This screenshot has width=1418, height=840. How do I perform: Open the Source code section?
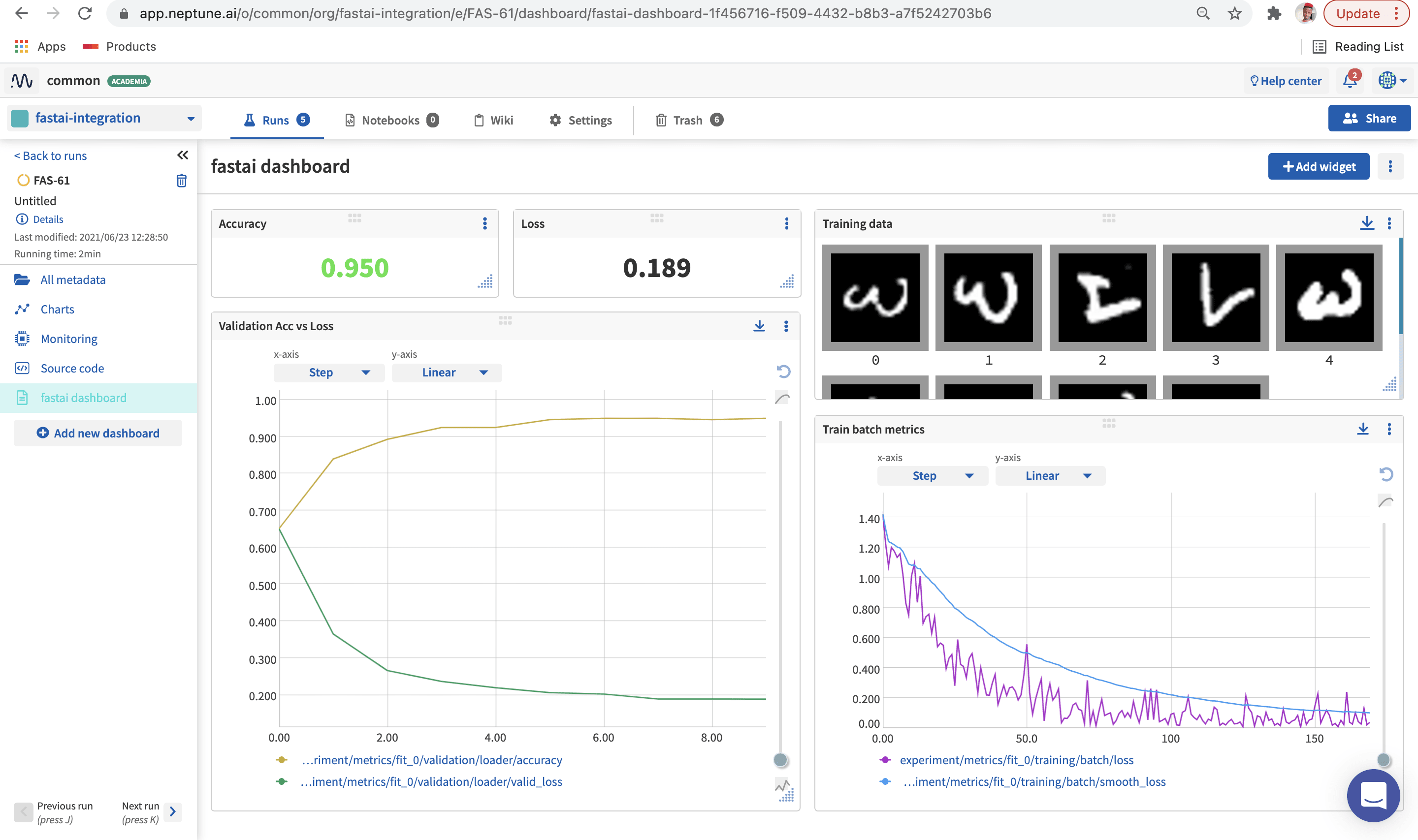pos(72,368)
